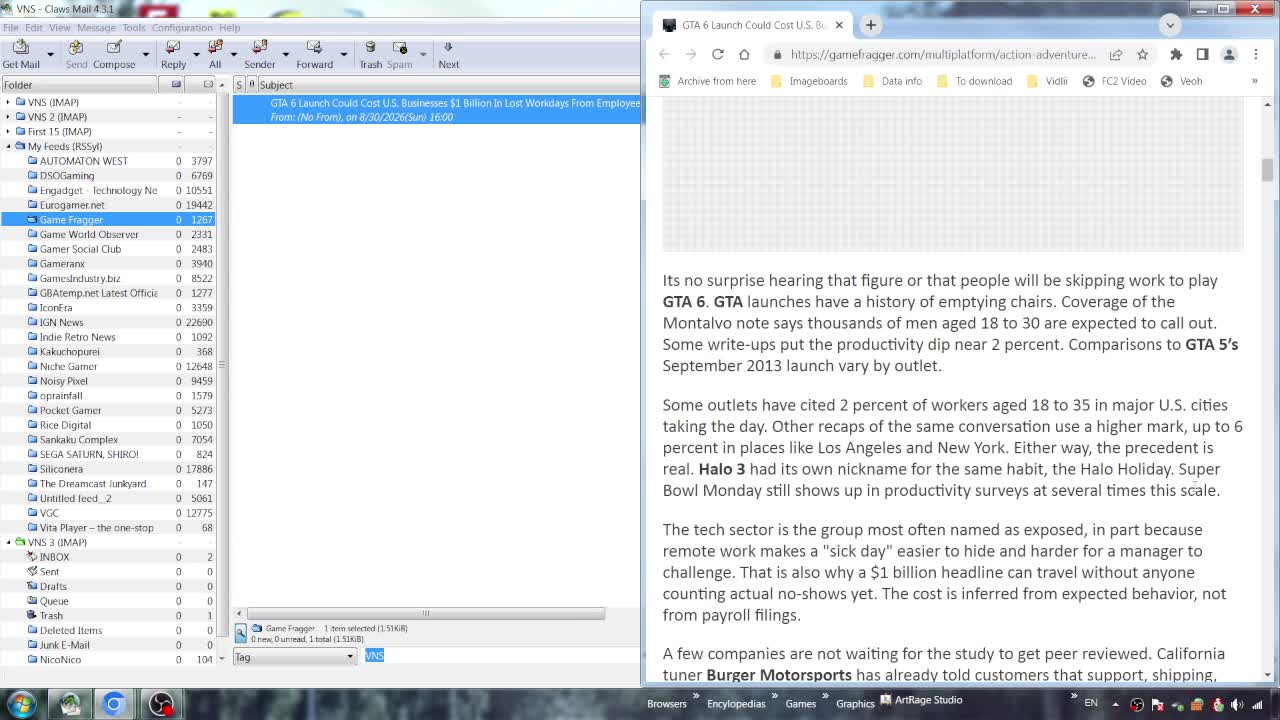The image size is (1280, 720).
Task: Open the Junk E-Mail folder
Action: tap(108, 645)
